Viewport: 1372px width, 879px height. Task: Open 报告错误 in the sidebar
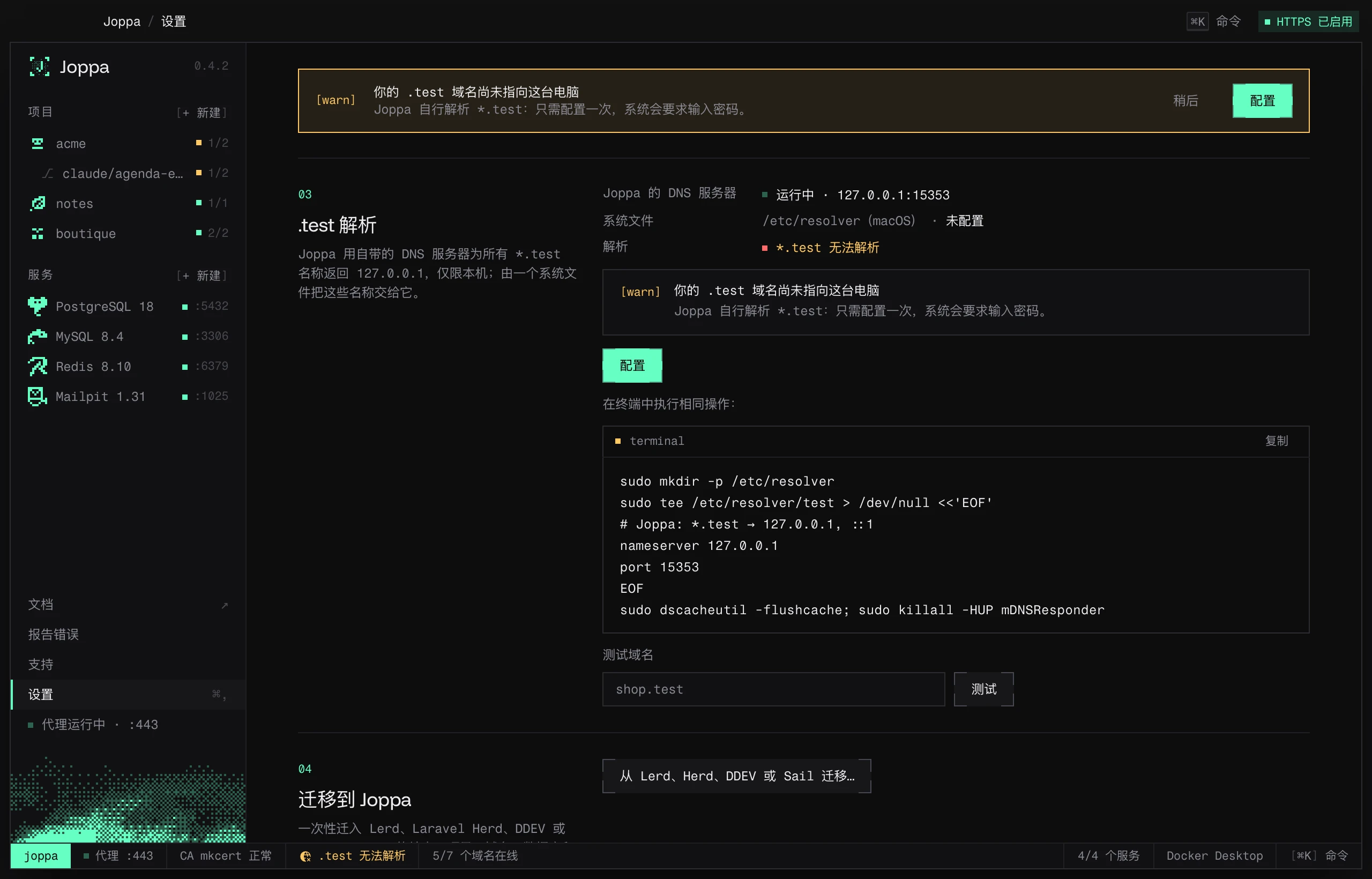tap(129, 634)
